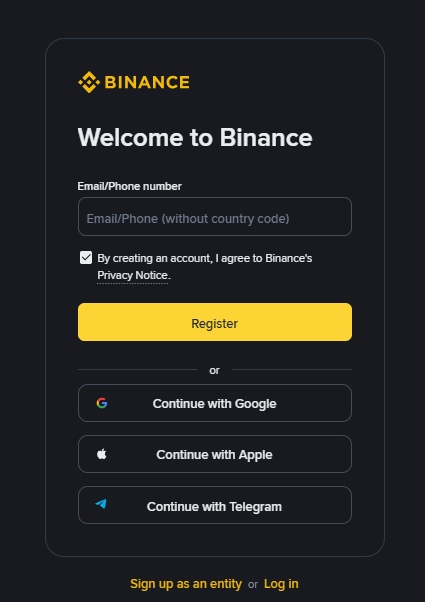Uncheck the Privacy Notice agreement checkbox
Image resolution: width=425 pixels, height=602 pixels.
[x=86, y=258]
